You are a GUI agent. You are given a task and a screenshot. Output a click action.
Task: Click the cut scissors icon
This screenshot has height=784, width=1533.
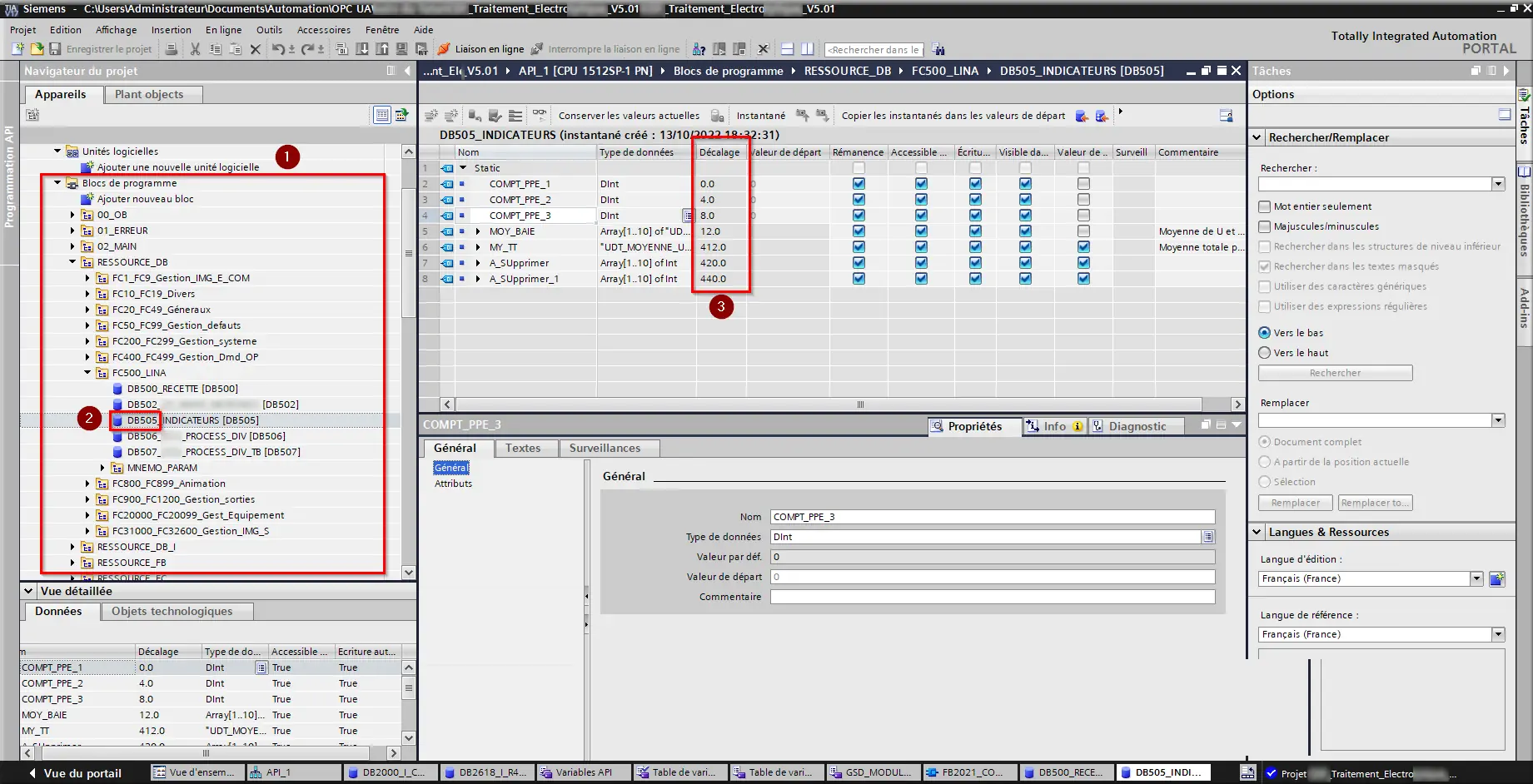(x=195, y=49)
